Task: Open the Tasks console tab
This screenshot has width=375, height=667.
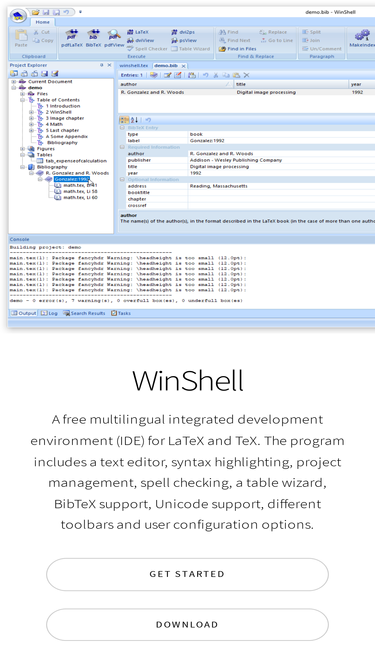Action: [121, 313]
